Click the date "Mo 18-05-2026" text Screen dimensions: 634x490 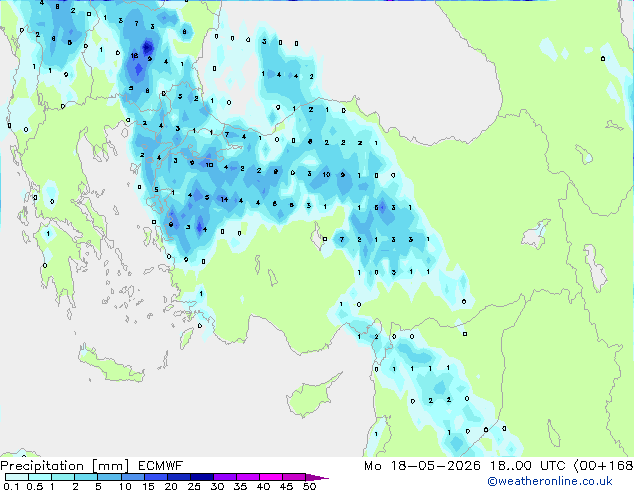coord(423,466)
